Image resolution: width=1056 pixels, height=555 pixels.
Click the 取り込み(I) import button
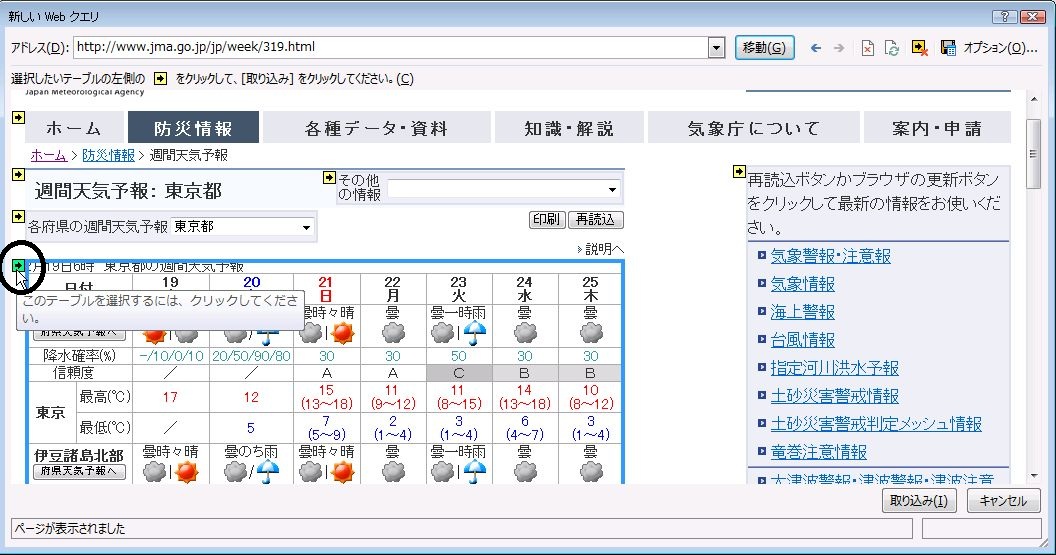920,501
